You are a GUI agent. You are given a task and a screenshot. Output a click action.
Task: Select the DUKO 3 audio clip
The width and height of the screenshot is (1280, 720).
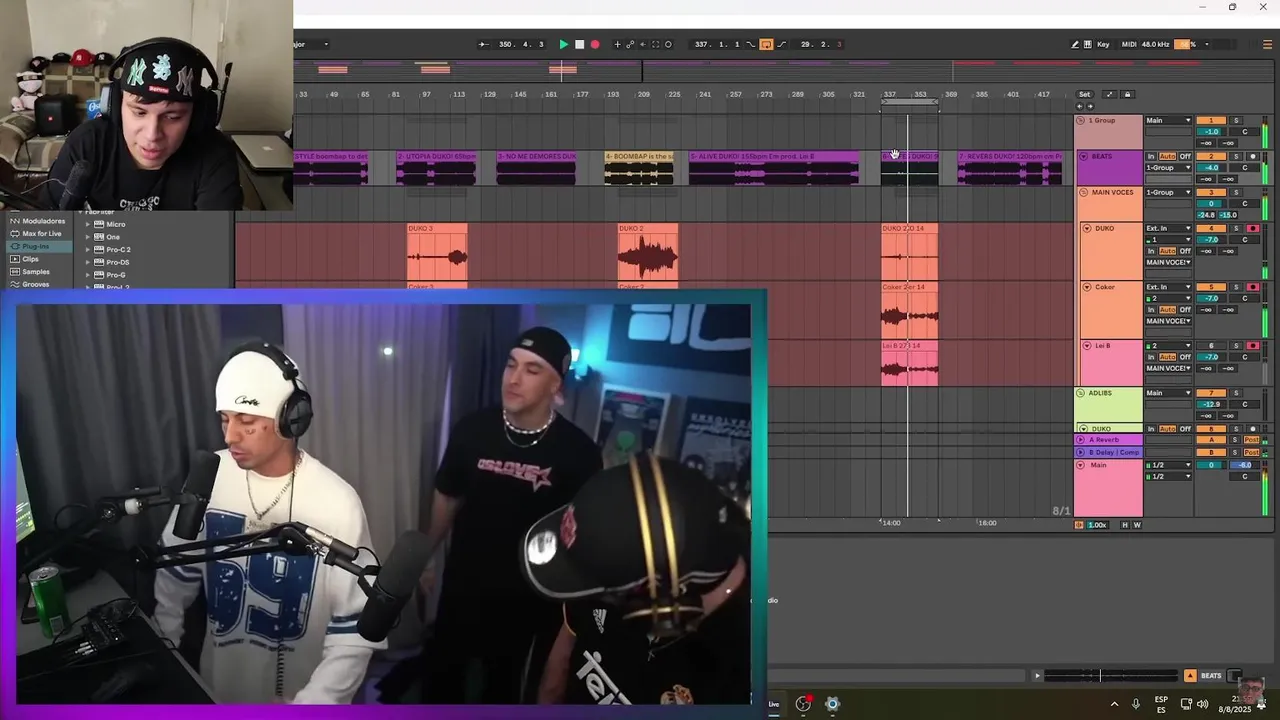pyautogui.click(x=437, y=251)
